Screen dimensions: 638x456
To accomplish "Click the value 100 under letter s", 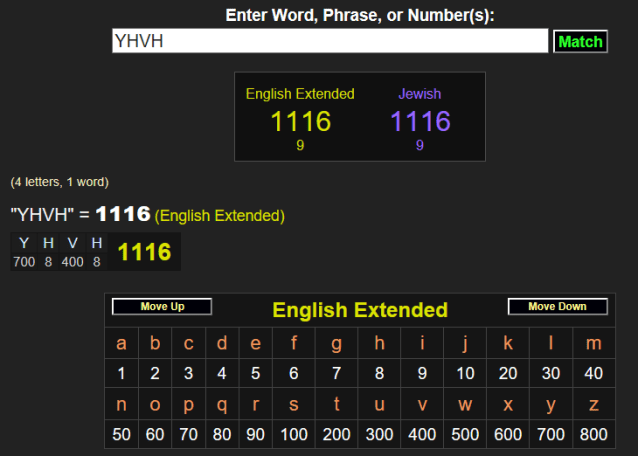I will click(294, 434).
